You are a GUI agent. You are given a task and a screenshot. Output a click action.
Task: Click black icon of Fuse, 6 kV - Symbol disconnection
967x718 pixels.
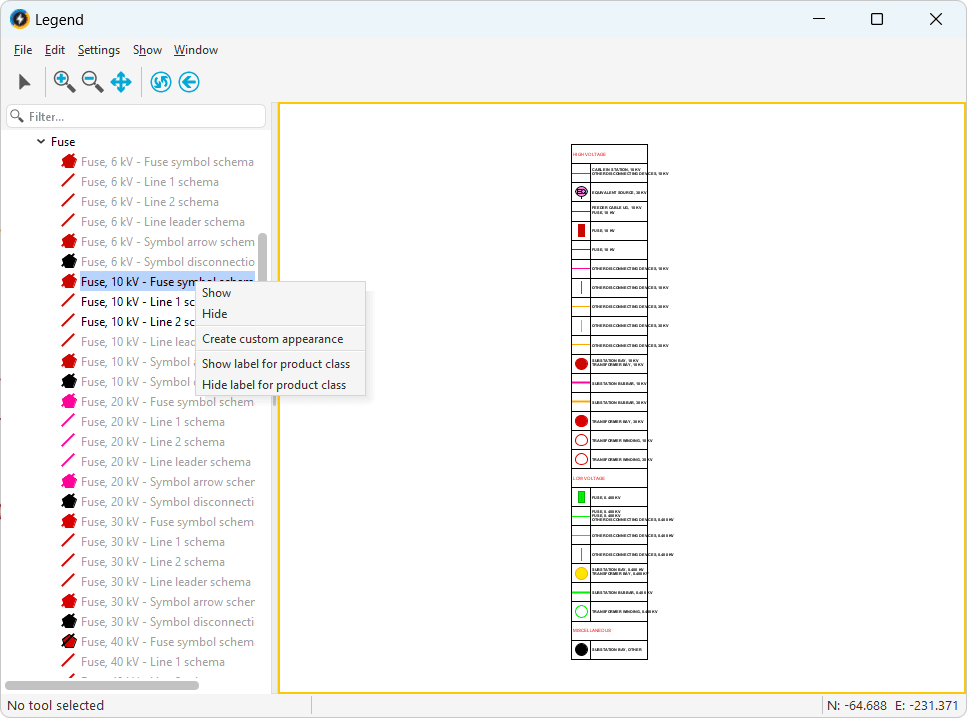point(69,262)
